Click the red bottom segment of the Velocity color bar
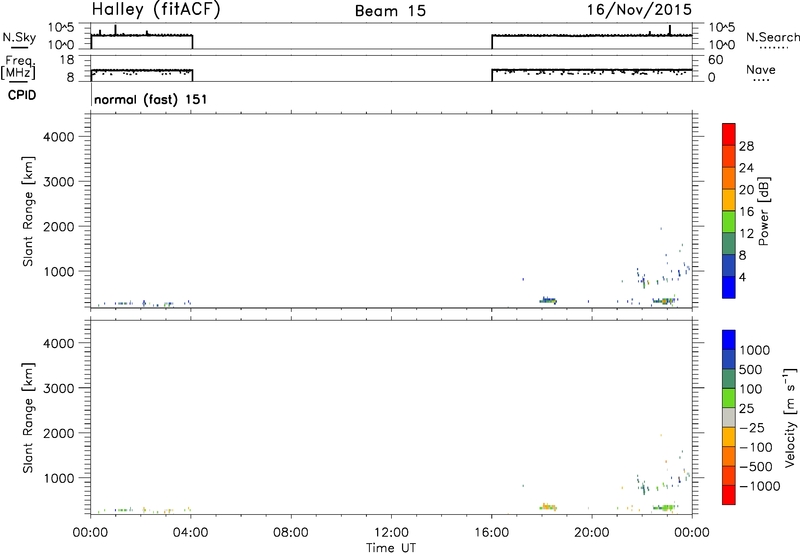The width and height of the screenshot is (800, 554). 729,495
